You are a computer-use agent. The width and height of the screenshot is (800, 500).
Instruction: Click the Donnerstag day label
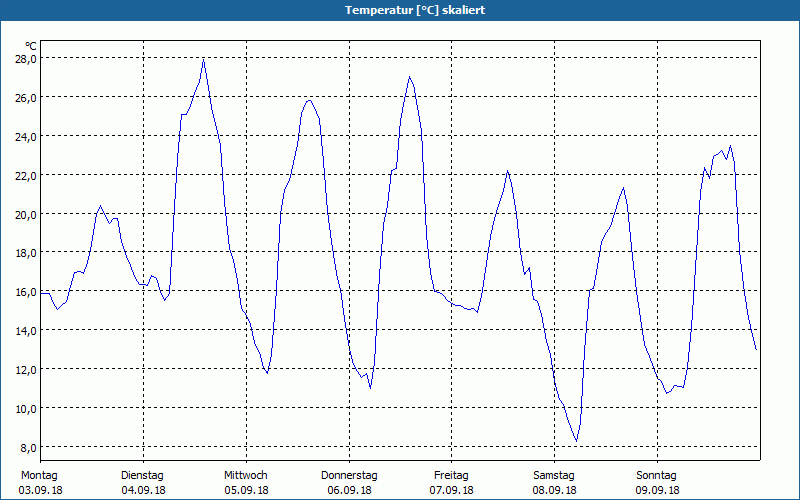(x=349, y=476)
